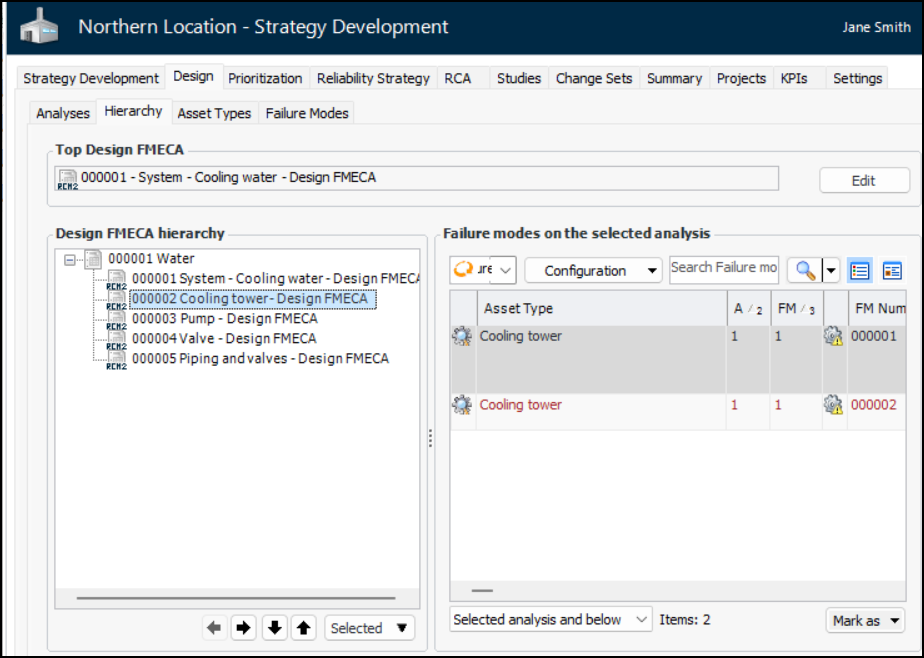
Task: Click the move left arrow button
Action: [213, 628]
